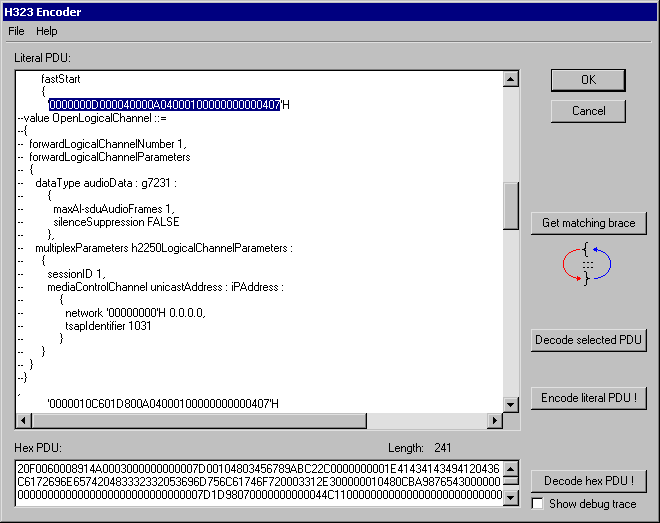
Task: Click Literal PDU scroll left arrow
Action: [x=24, y=420]
